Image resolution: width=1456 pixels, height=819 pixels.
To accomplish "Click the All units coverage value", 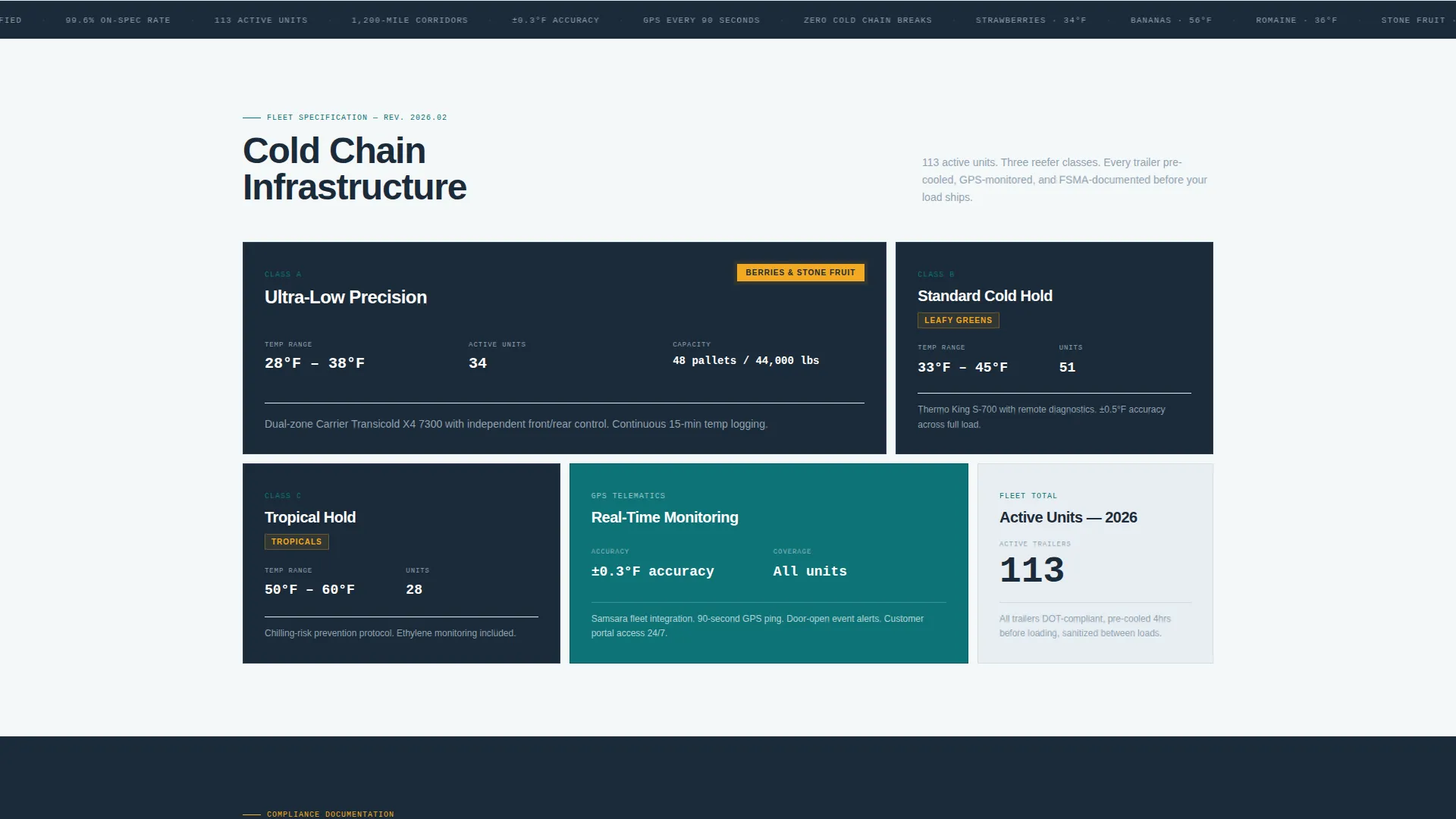I will coord(810,571).
